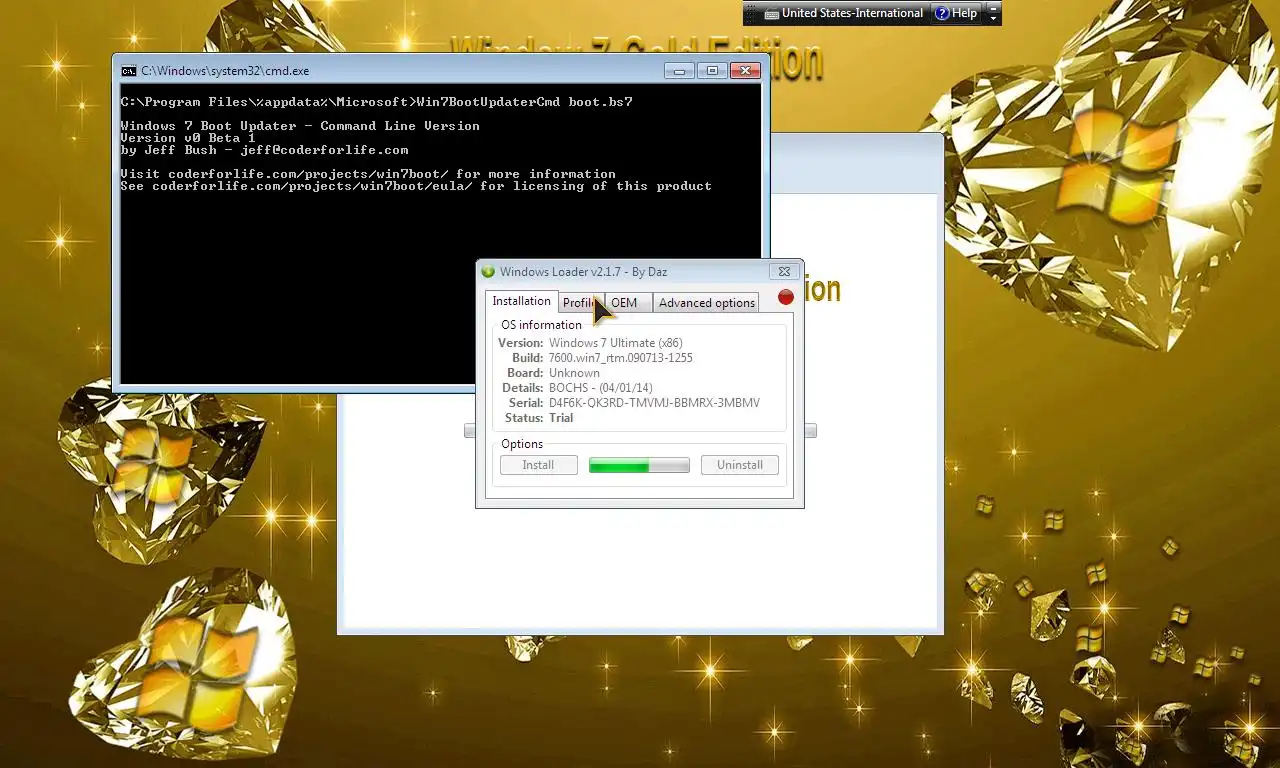Click the Windows Loader v2.1.7 title text
1280x768 pixels.
[583, 272]
